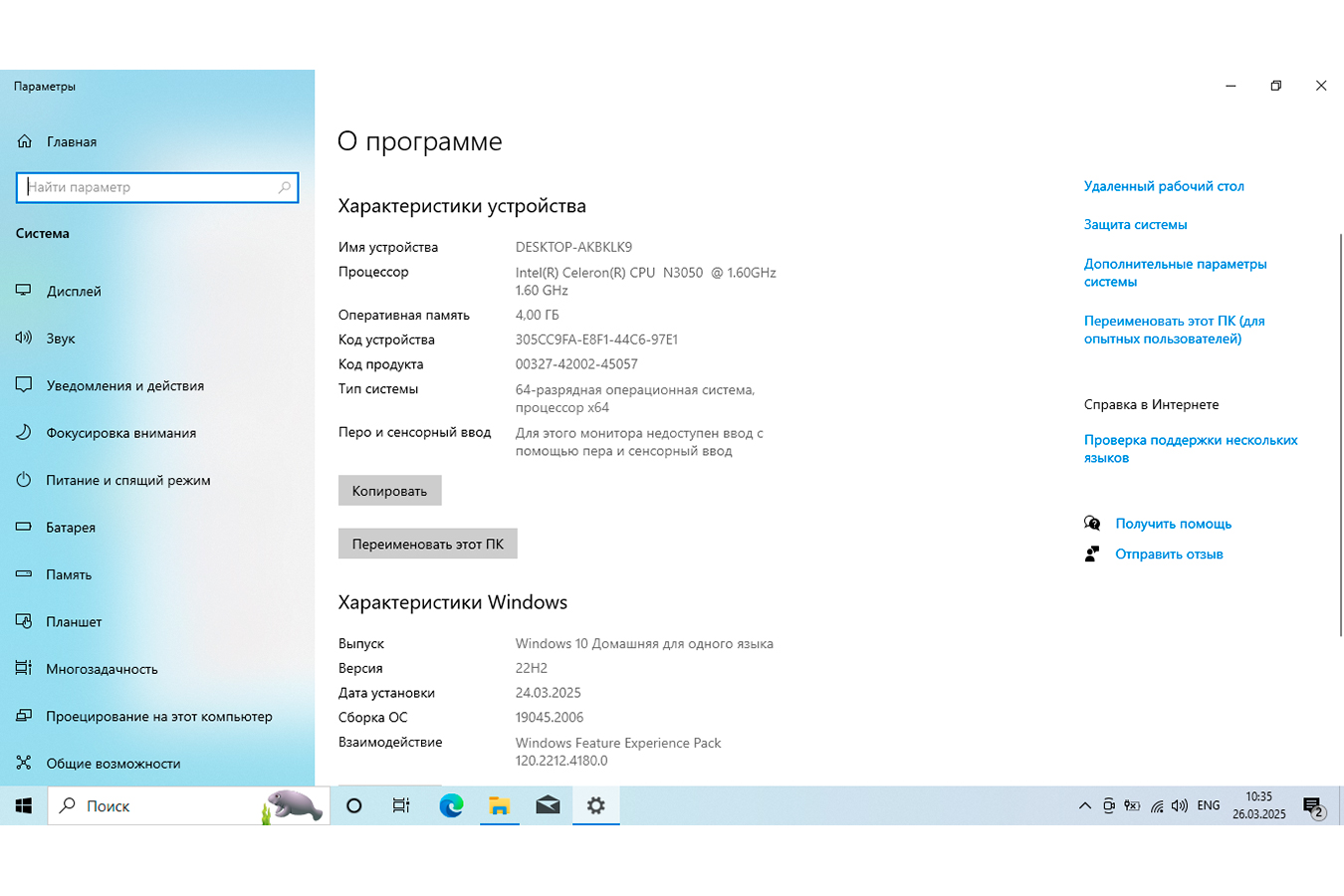
Task: Click the 4,00 ГБ memory value
Action: point(537,316)
